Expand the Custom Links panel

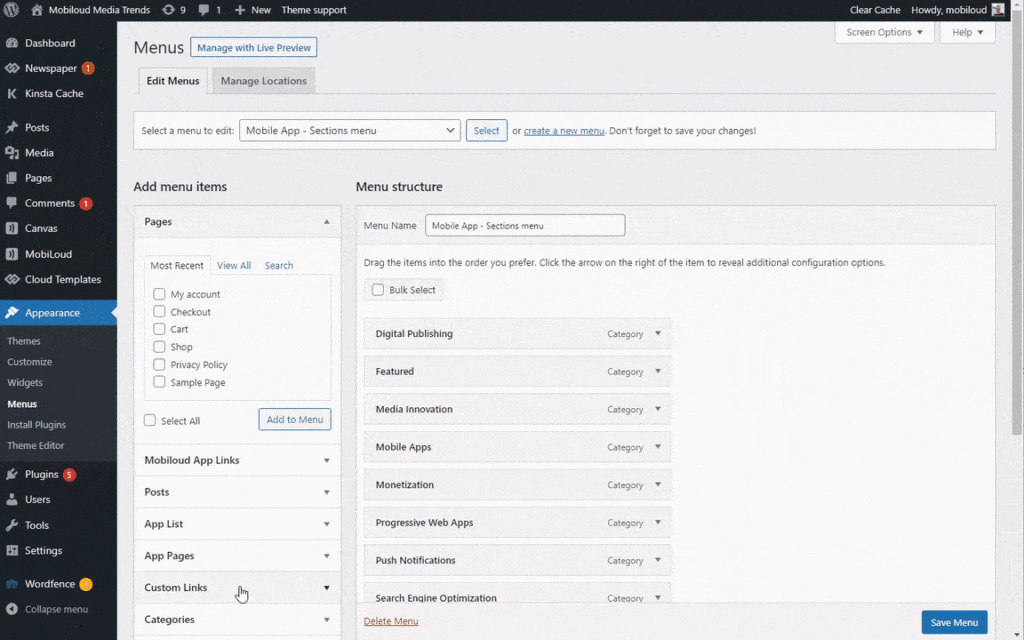click(237, 588)
